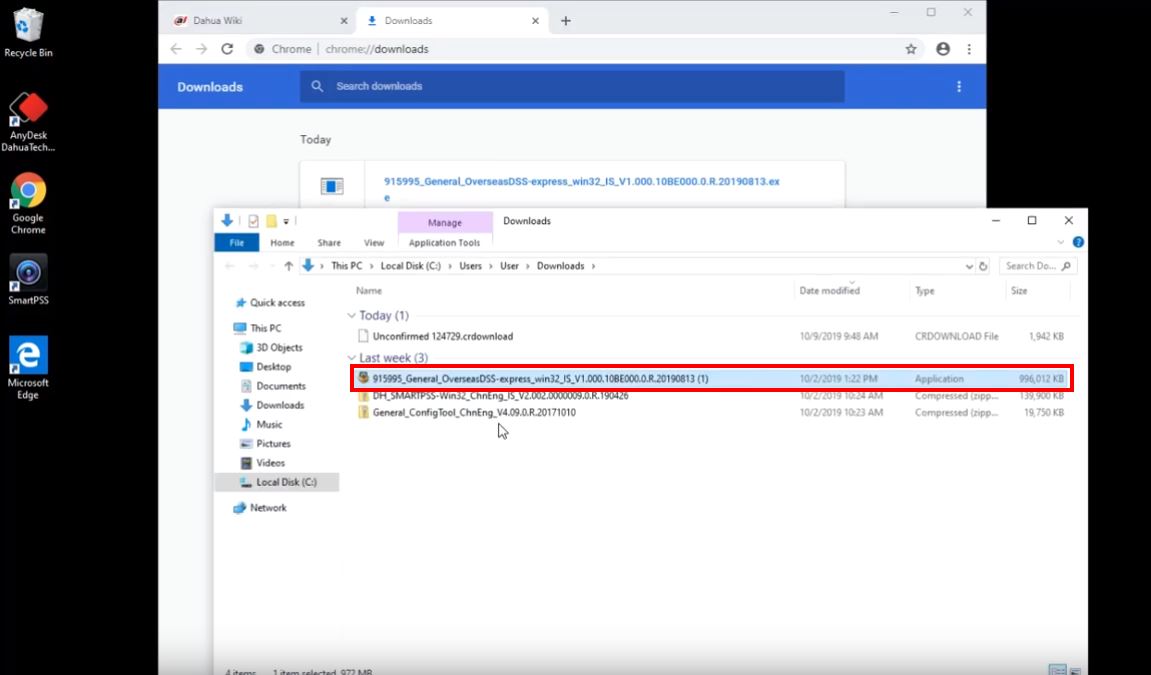Viewport: 1151px width, 675px height.
Task: Expand the File Explorer ribbon chevron
Action: tap(1061, 242)
